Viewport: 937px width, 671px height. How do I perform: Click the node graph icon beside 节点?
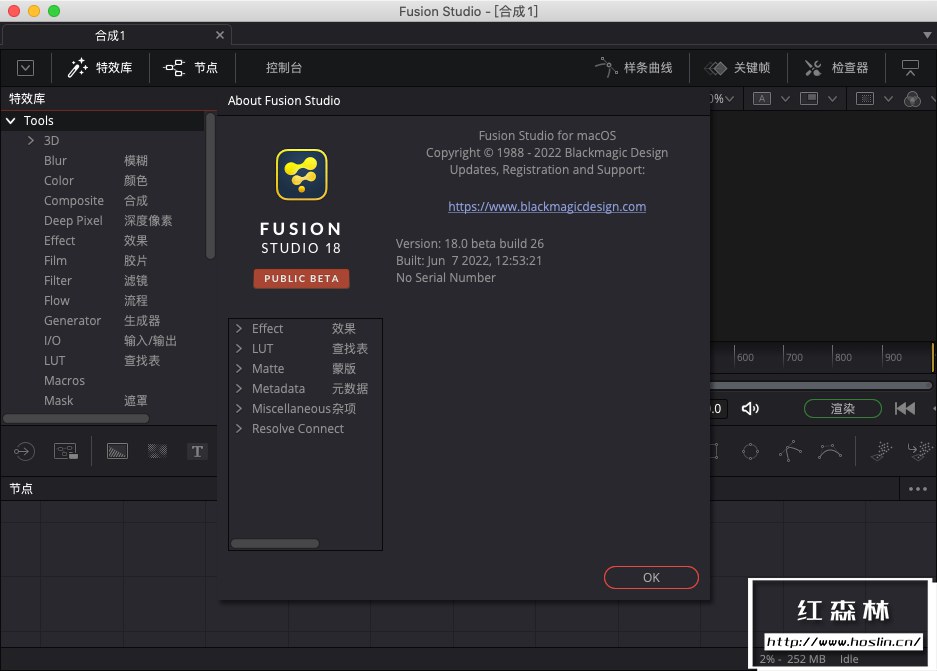[x=174, y=68]
